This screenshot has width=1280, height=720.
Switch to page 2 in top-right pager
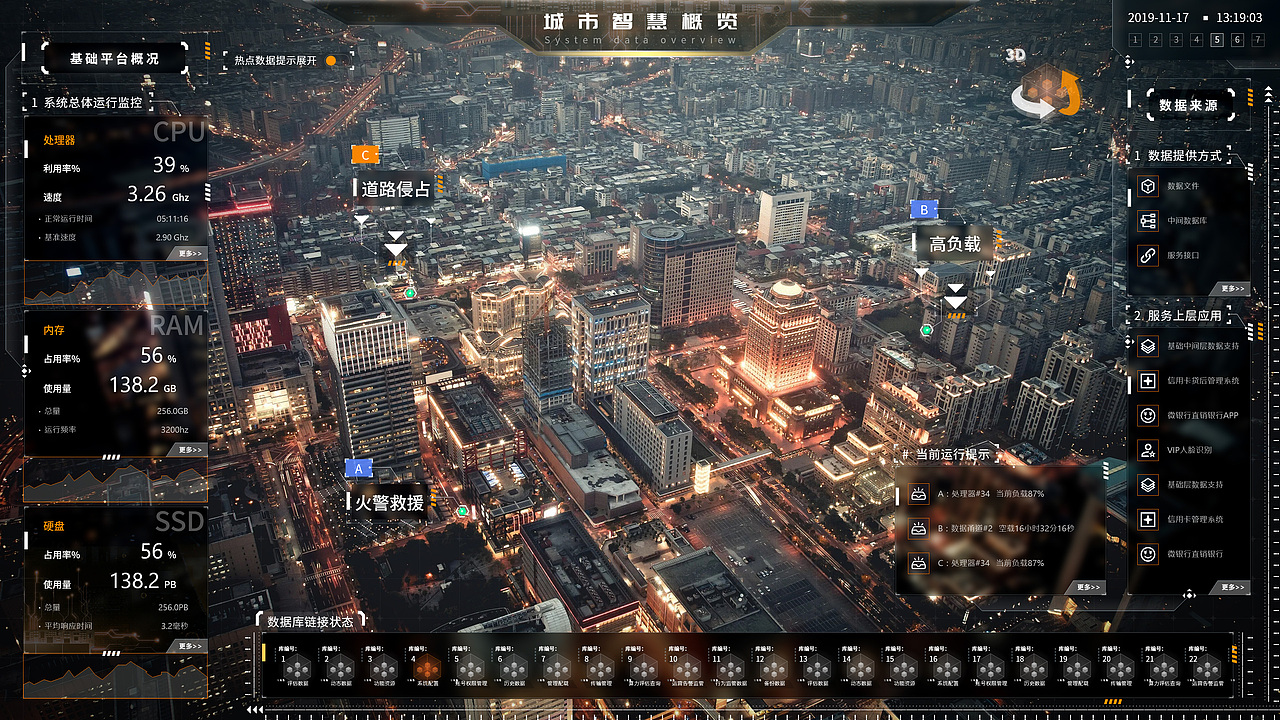coord(1154,40)
